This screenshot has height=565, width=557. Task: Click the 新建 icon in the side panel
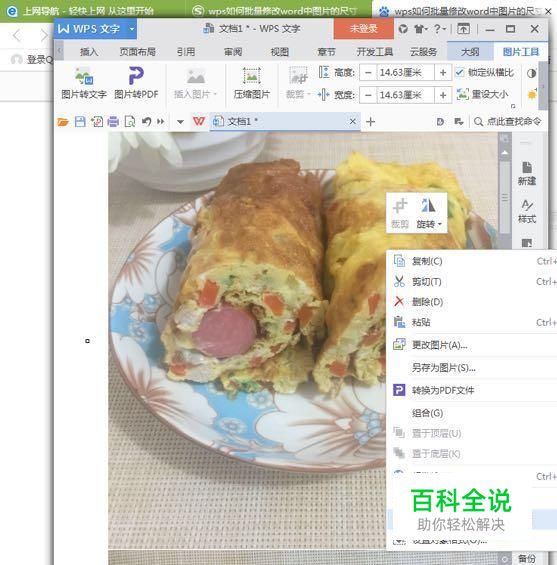527,173
